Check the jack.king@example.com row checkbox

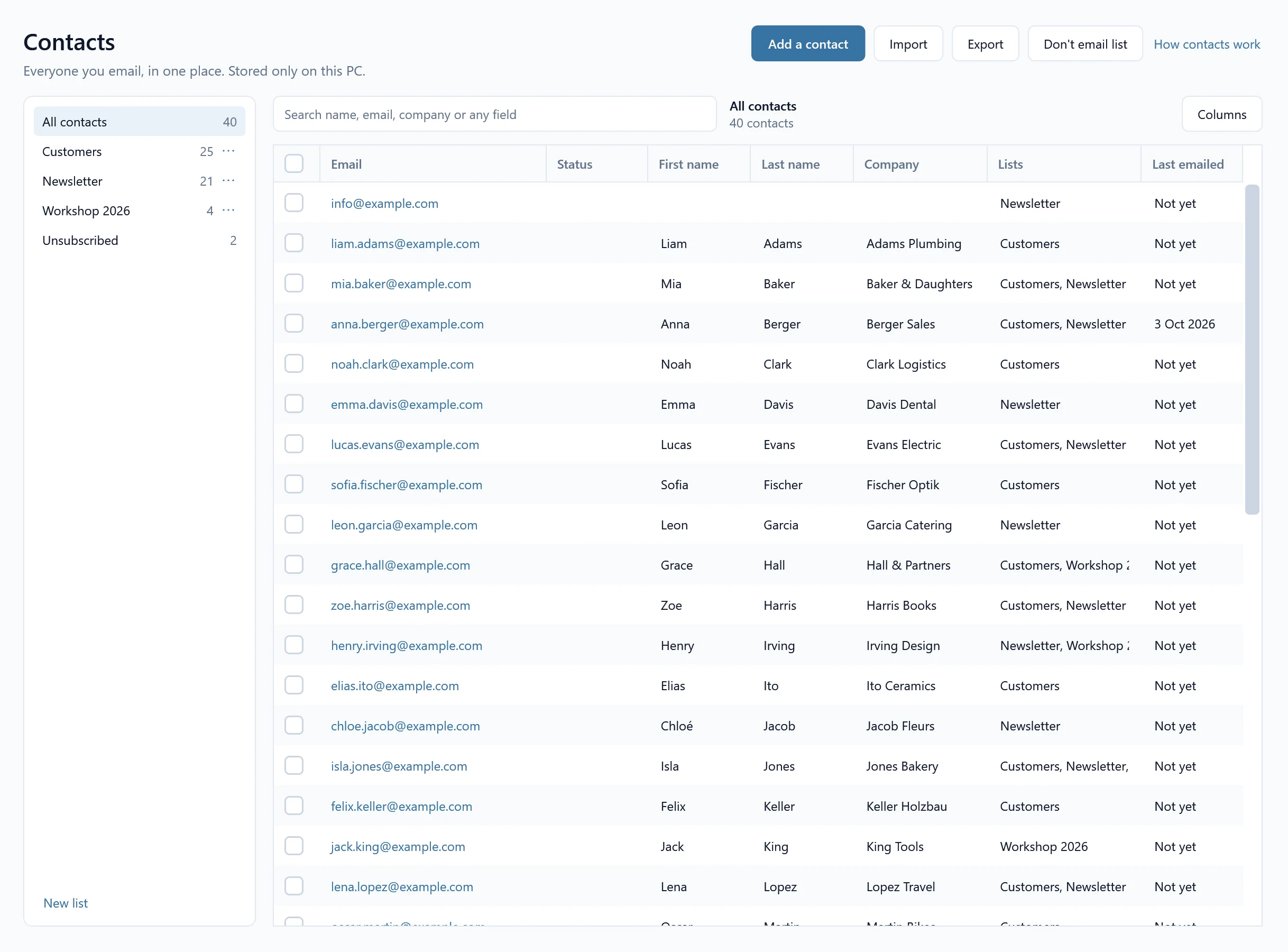(294, 846)
